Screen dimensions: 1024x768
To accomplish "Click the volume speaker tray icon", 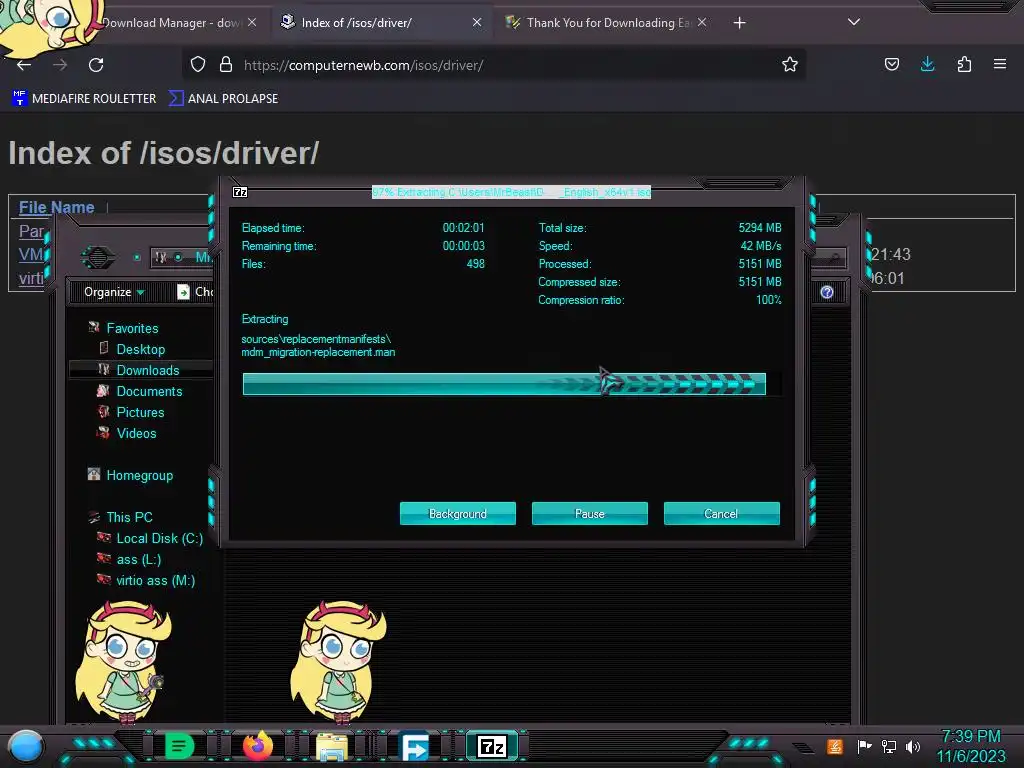I will [912, 746].
